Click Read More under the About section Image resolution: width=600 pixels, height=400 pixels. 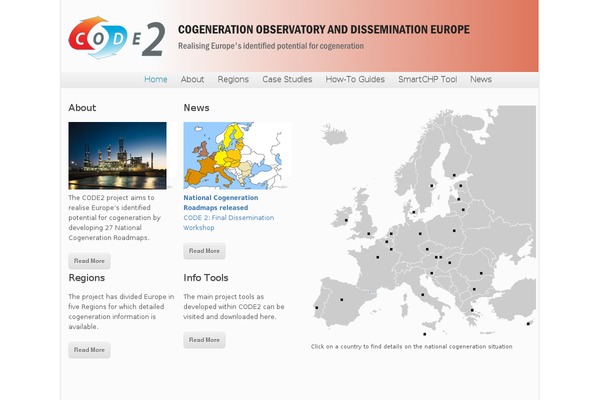coord(90,261)
